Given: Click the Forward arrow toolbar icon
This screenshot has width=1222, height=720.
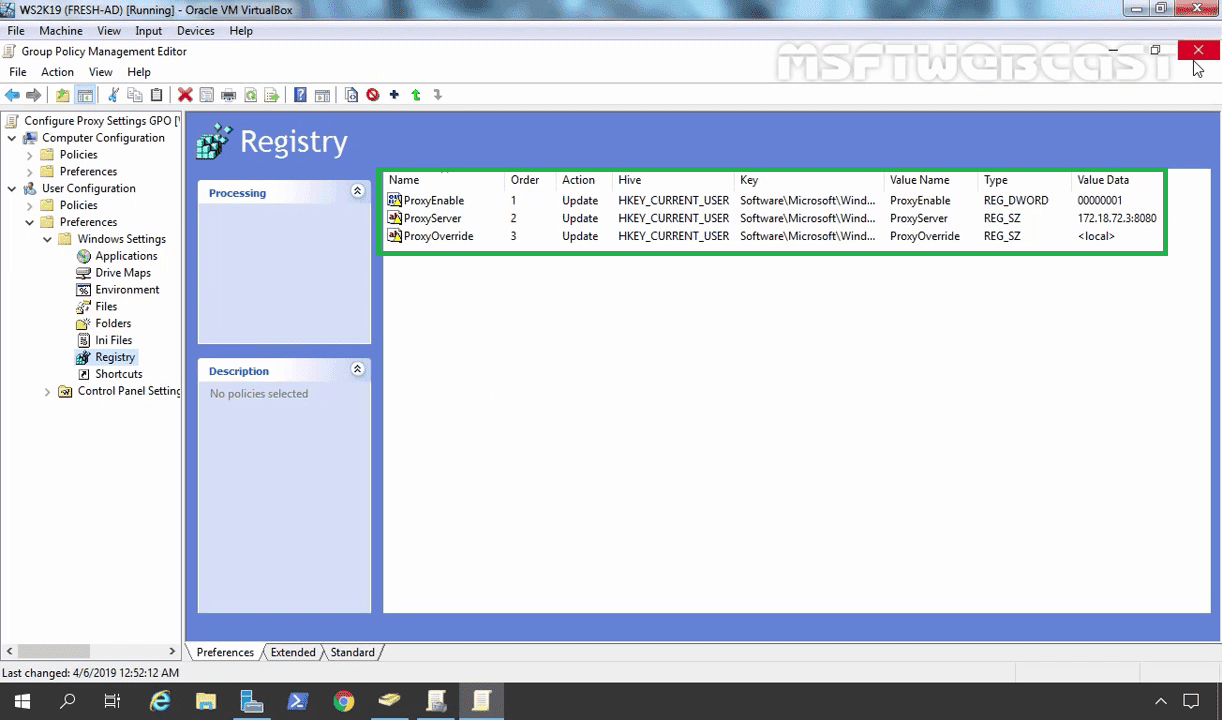Looking at the screenshot, I should (x=33, y=95).
